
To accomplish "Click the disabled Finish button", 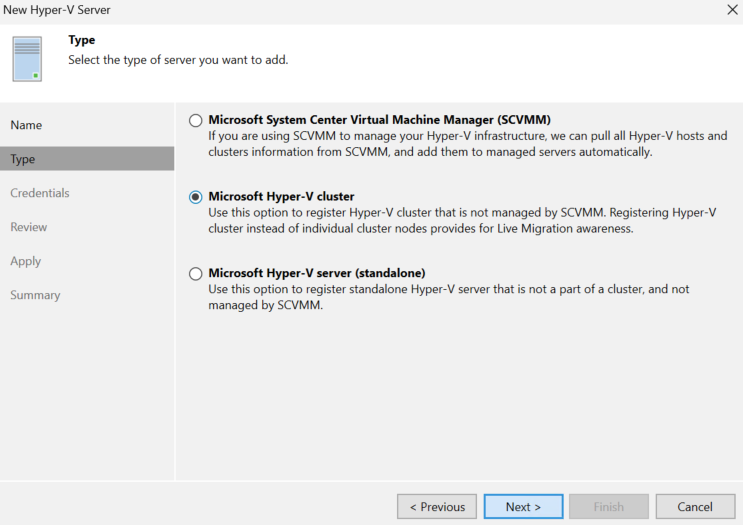I will click(609, 507).
